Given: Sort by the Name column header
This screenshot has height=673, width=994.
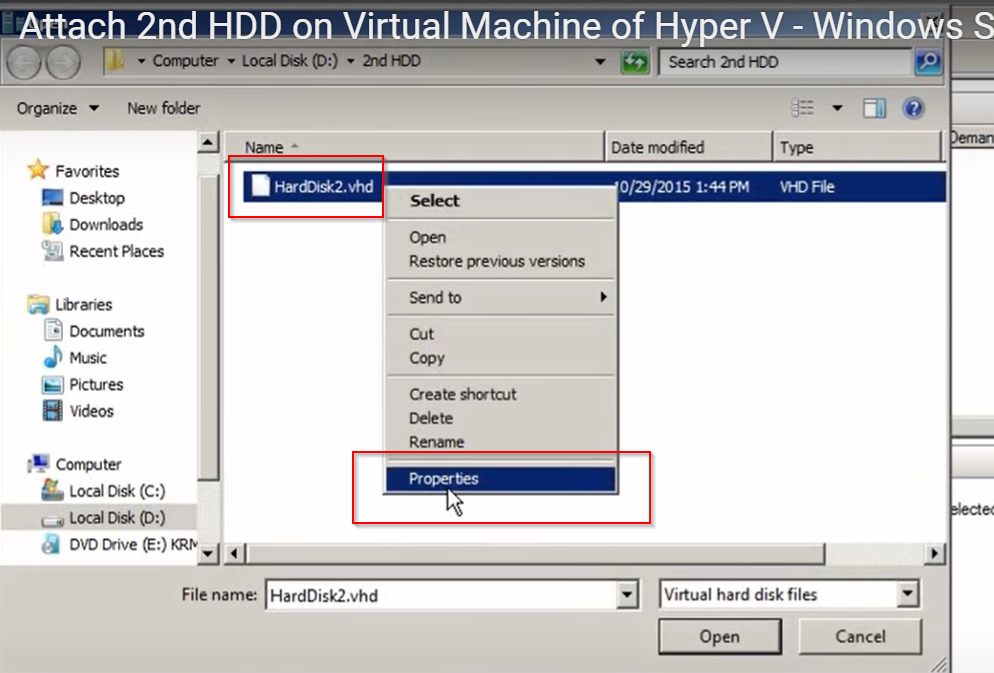Looking at the screenshot, I should [415, 147].
